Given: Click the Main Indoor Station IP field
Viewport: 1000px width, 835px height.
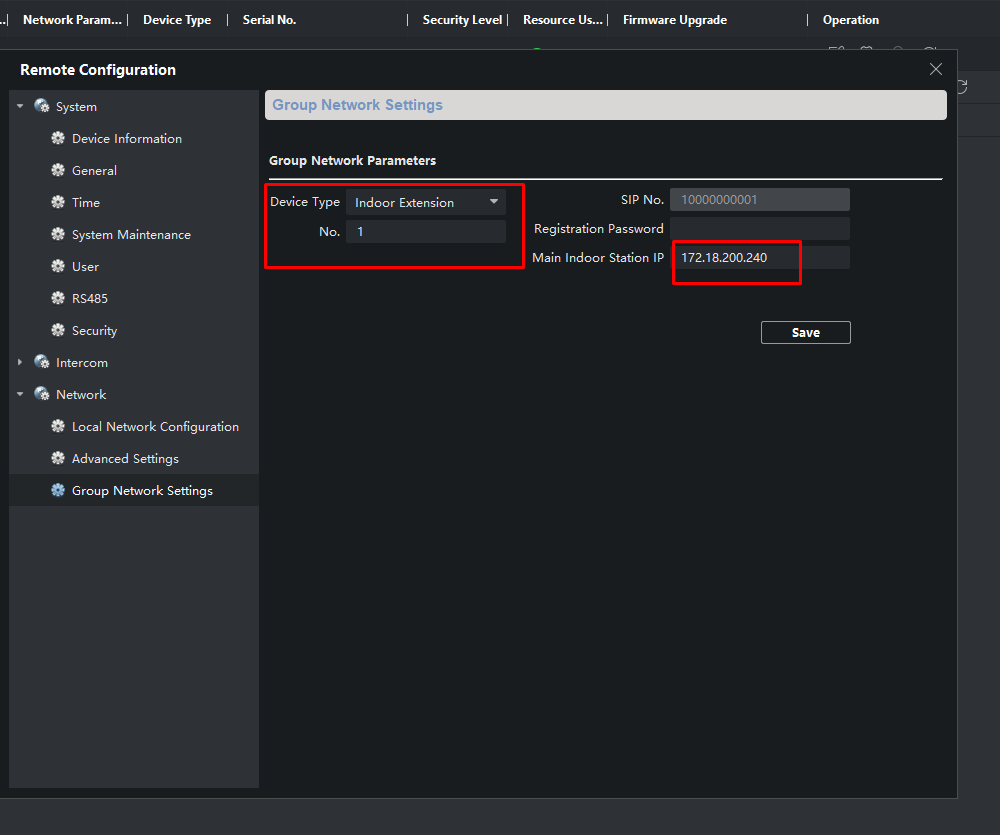Looking at the screenshot, I should [760, 258].
